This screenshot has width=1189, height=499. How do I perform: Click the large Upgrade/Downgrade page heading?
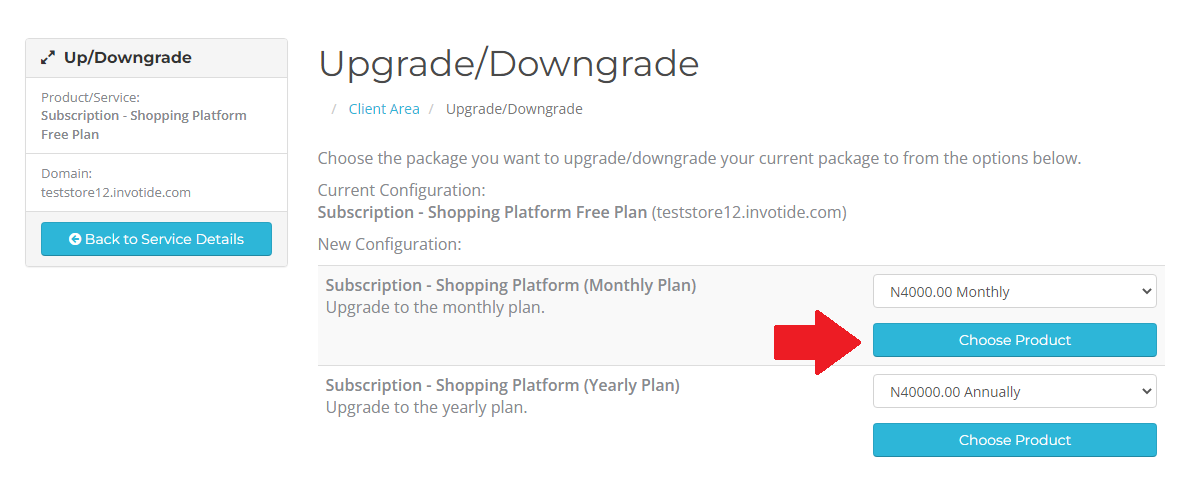pos(508,64)
